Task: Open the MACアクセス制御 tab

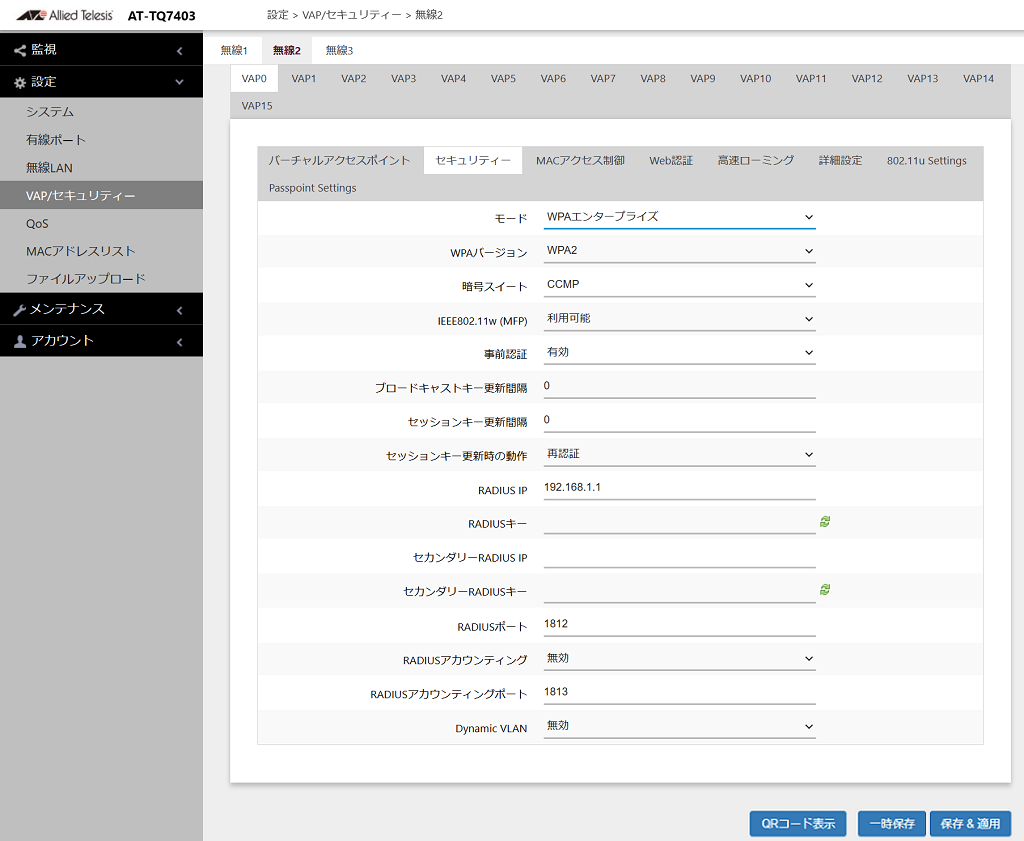Action: click(581, 161)
